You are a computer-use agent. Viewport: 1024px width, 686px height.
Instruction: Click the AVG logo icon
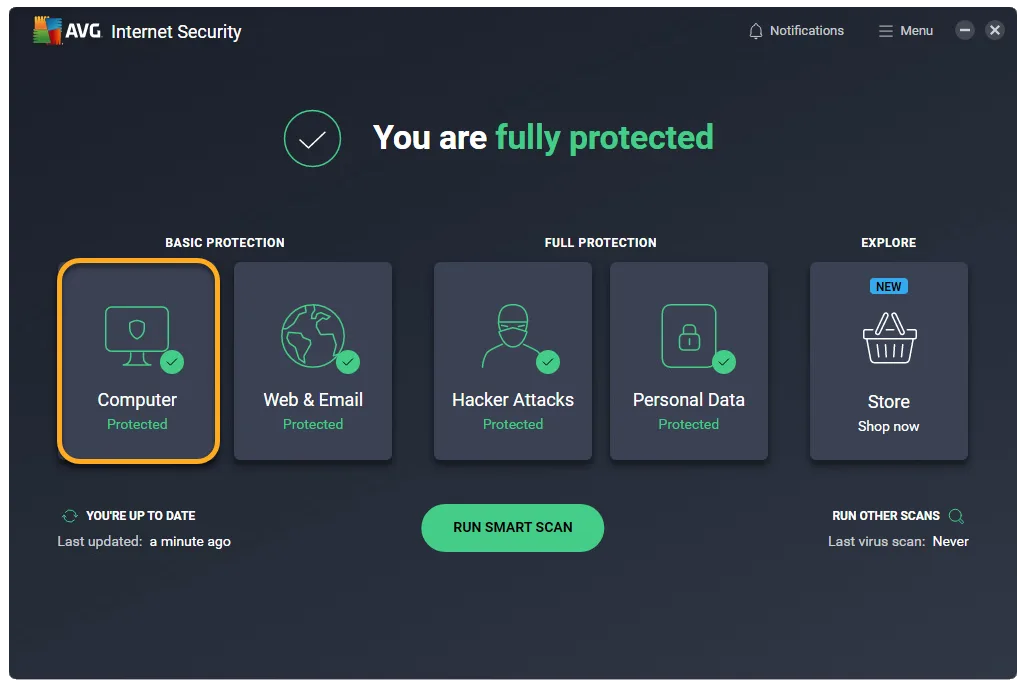pyautogui.click(x=47, y=30)
